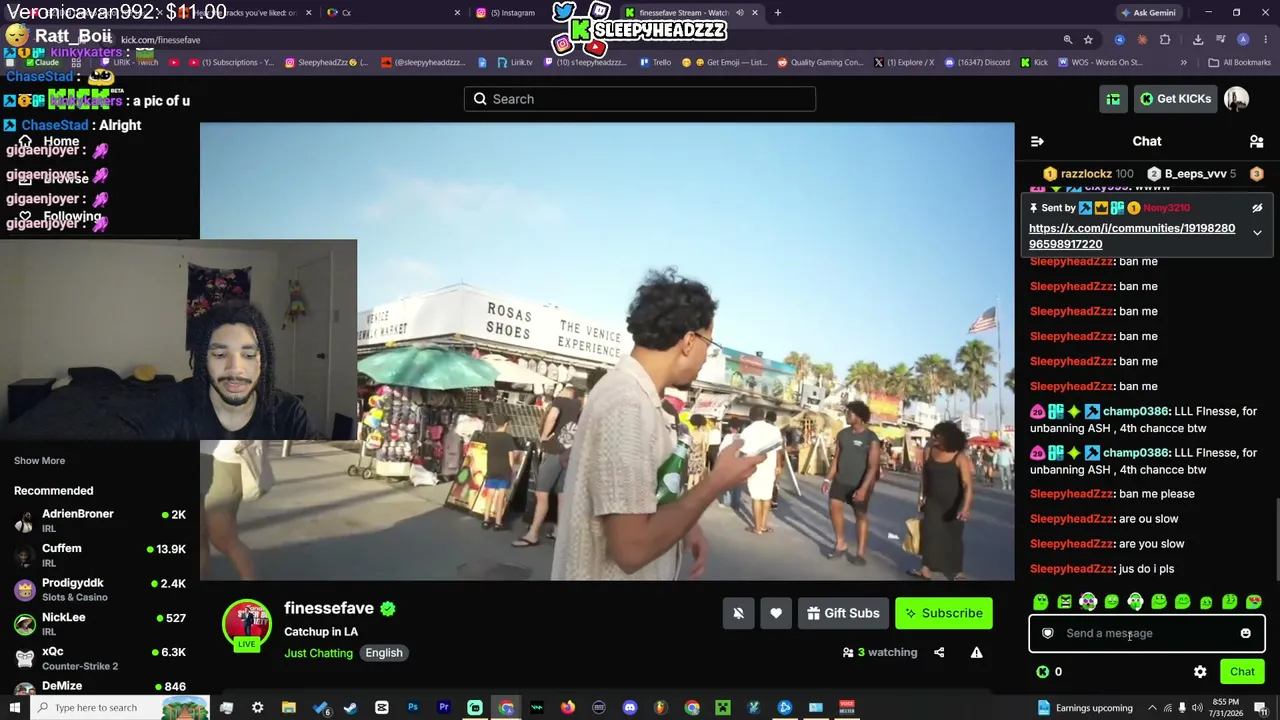This screenshot has height=720, width=1280.
Task: Open Cuffem recommended channel
Action: 100,555
